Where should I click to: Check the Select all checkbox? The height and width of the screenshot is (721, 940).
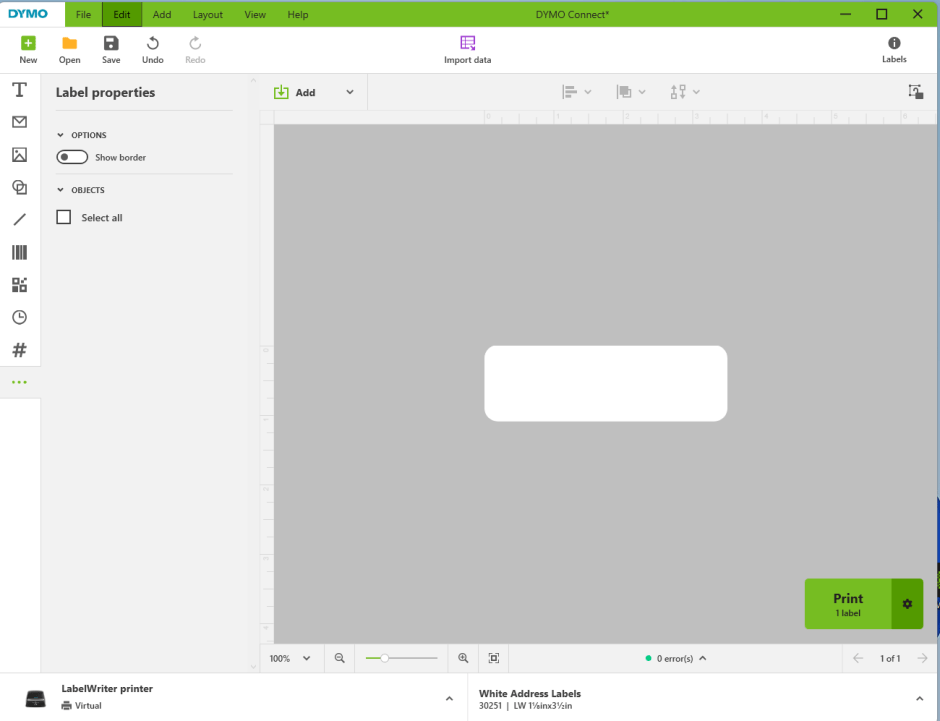[x=64, y=217]
